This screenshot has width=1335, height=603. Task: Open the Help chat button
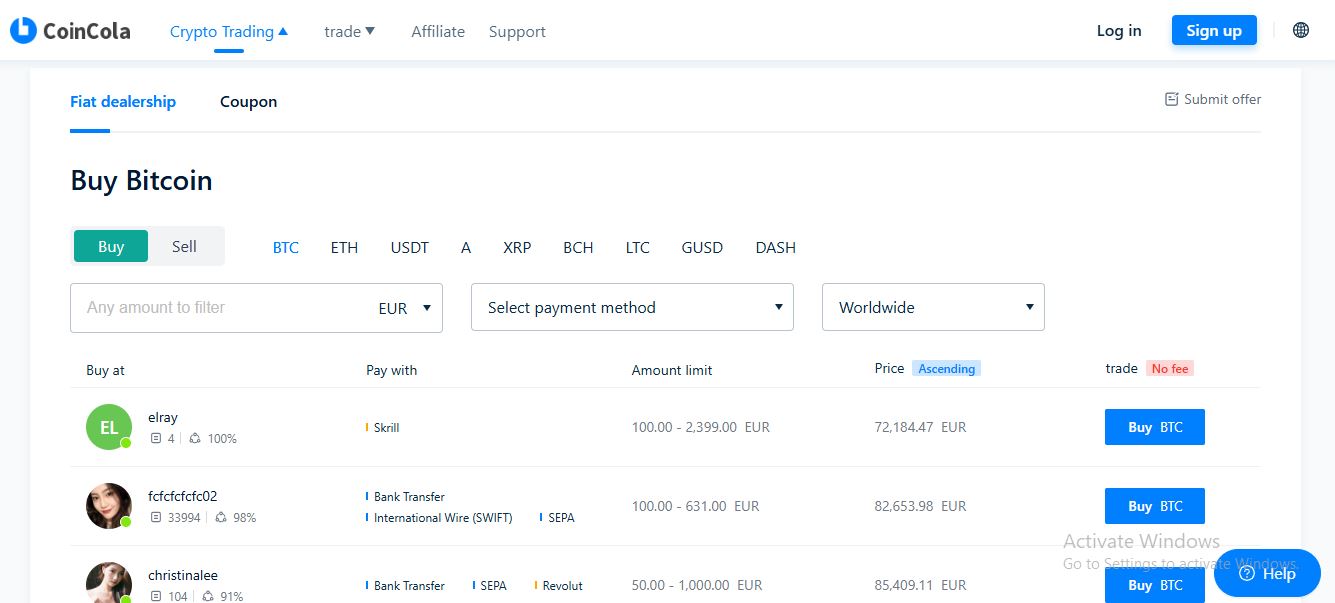[1267, 573]
